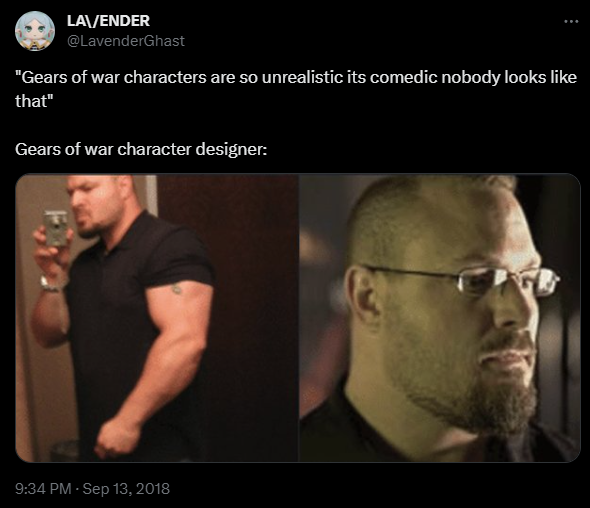Visit the @LavenderGhast handle profile
This screenshot has height=508, width=590.
126,41
